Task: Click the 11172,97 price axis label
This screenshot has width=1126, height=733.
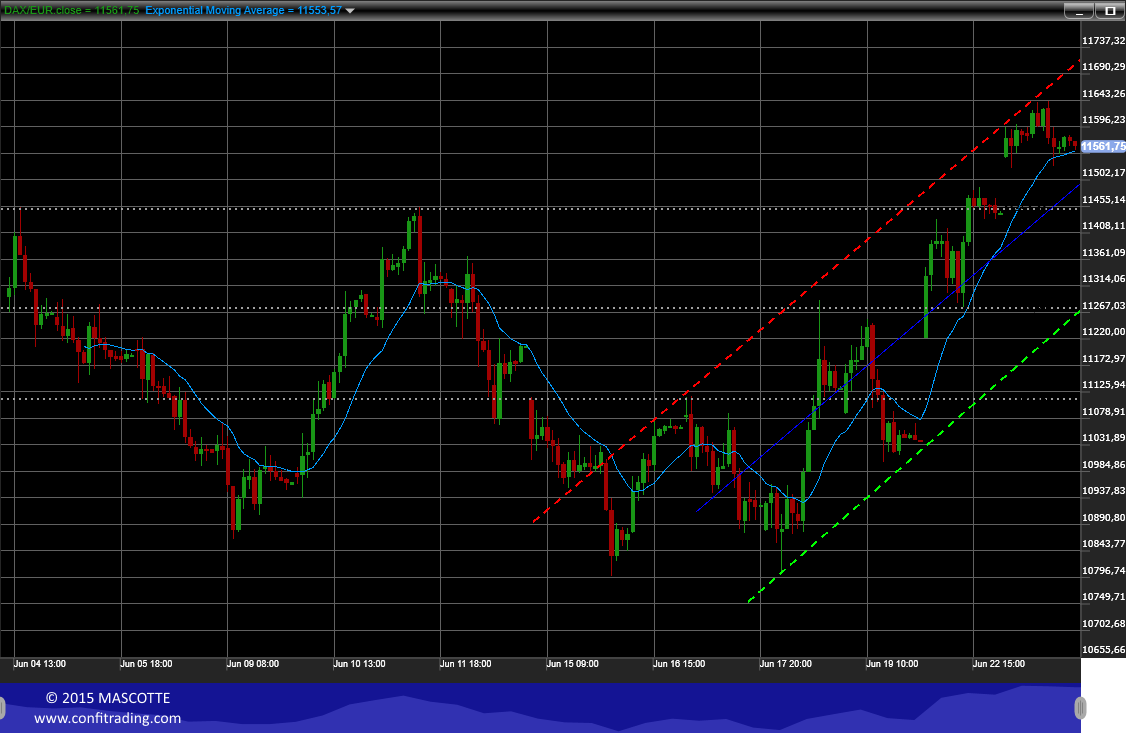Action: [1103, 358]
